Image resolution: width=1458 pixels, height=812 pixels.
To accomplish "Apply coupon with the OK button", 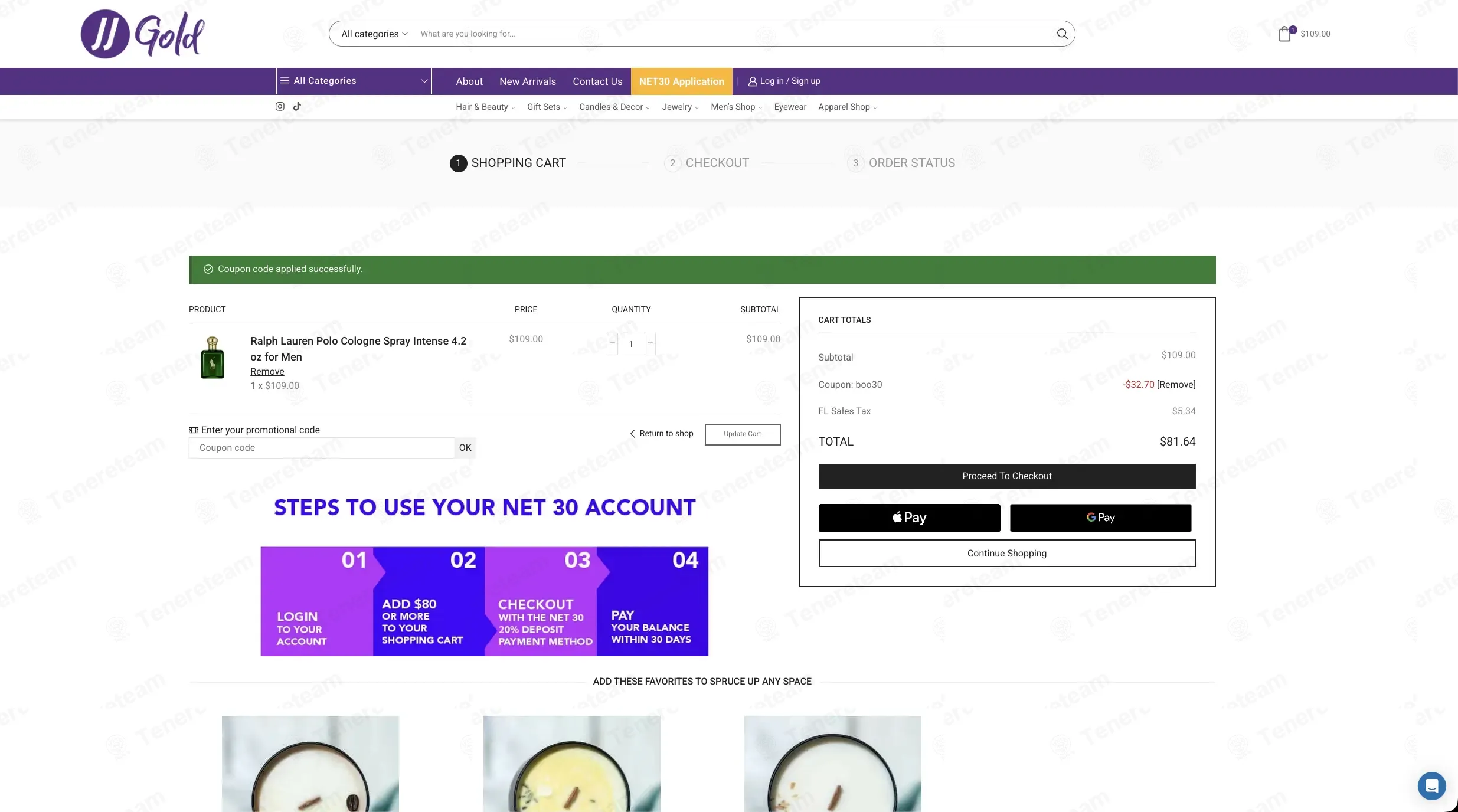I will tap(465, 448).
